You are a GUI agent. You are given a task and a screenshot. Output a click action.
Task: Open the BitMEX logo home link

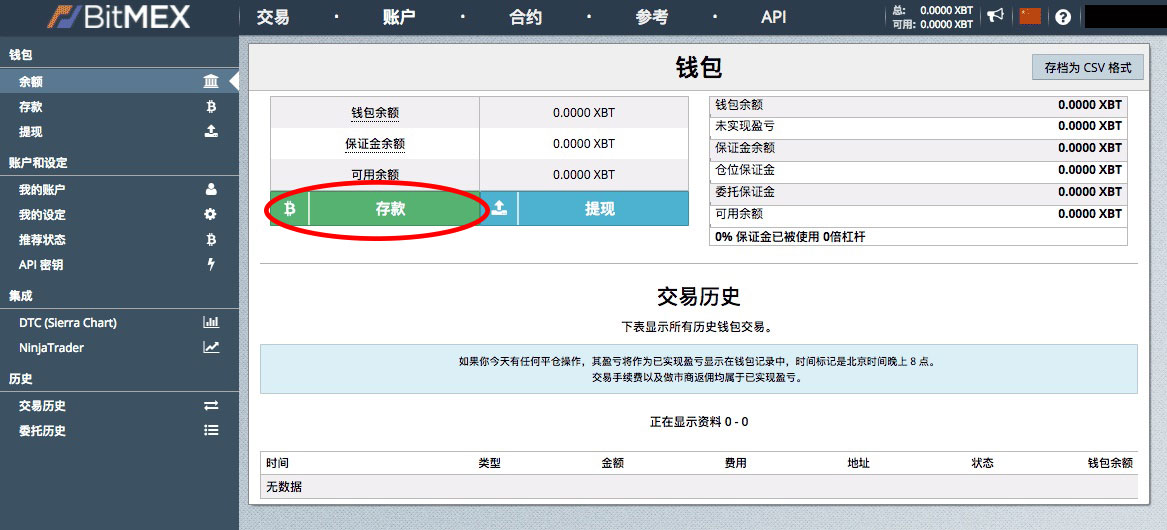(120, 16)
